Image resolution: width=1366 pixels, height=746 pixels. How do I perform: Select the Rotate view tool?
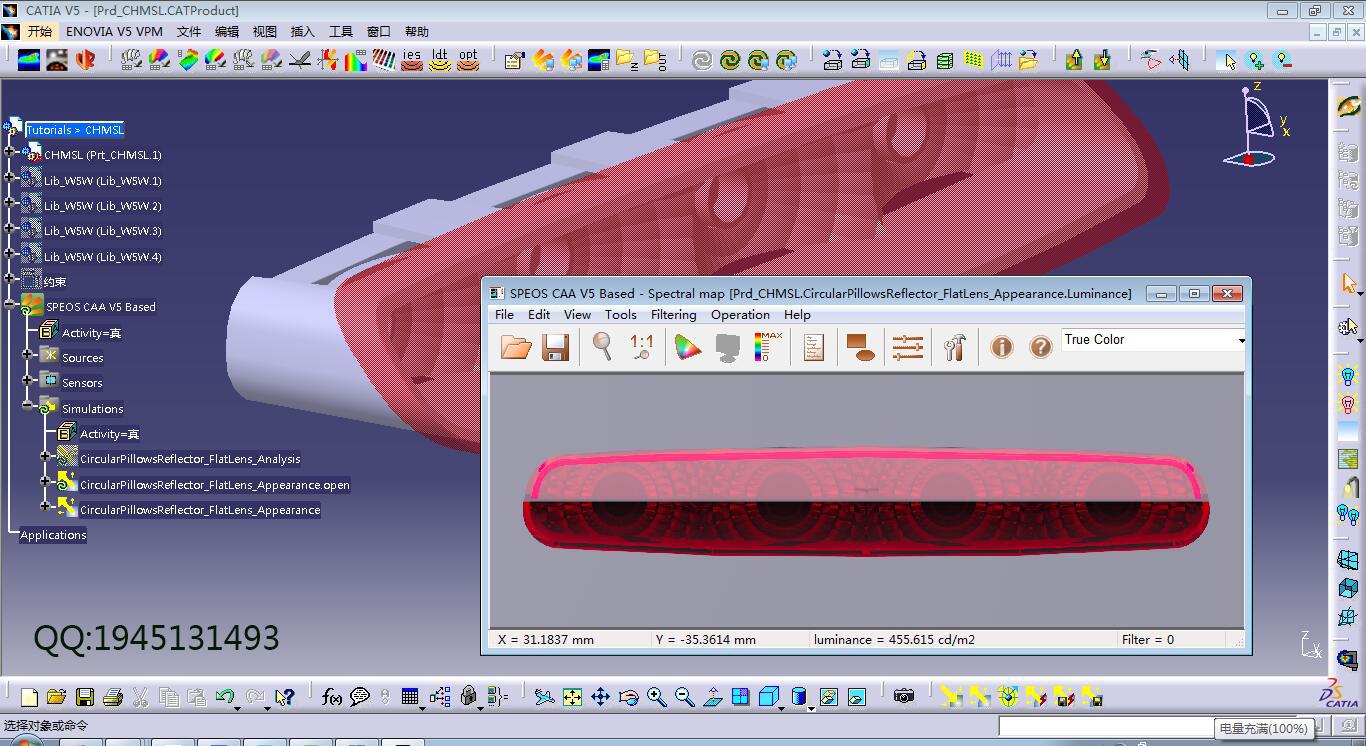pos(628,697)
